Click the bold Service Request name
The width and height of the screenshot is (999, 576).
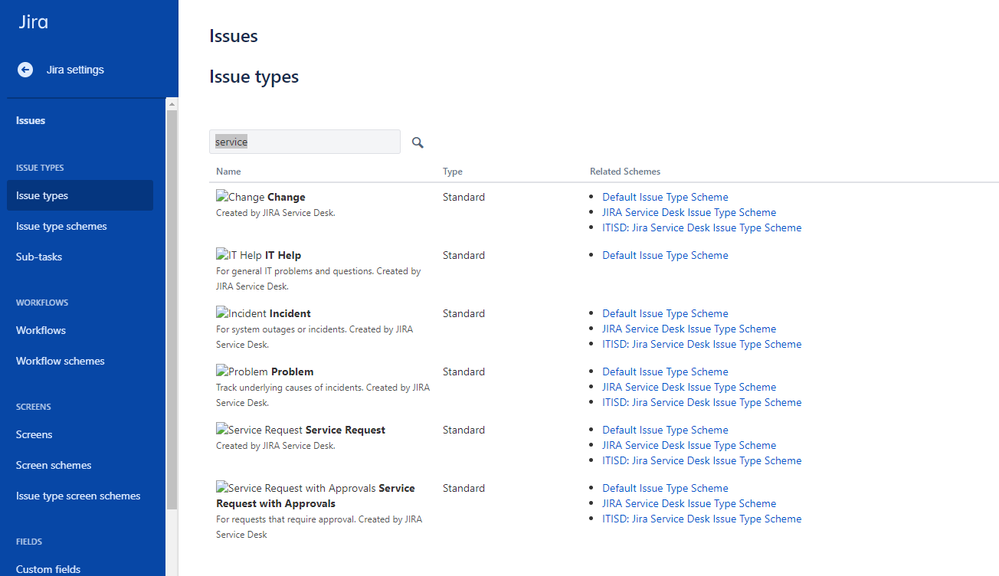point(345,430)
